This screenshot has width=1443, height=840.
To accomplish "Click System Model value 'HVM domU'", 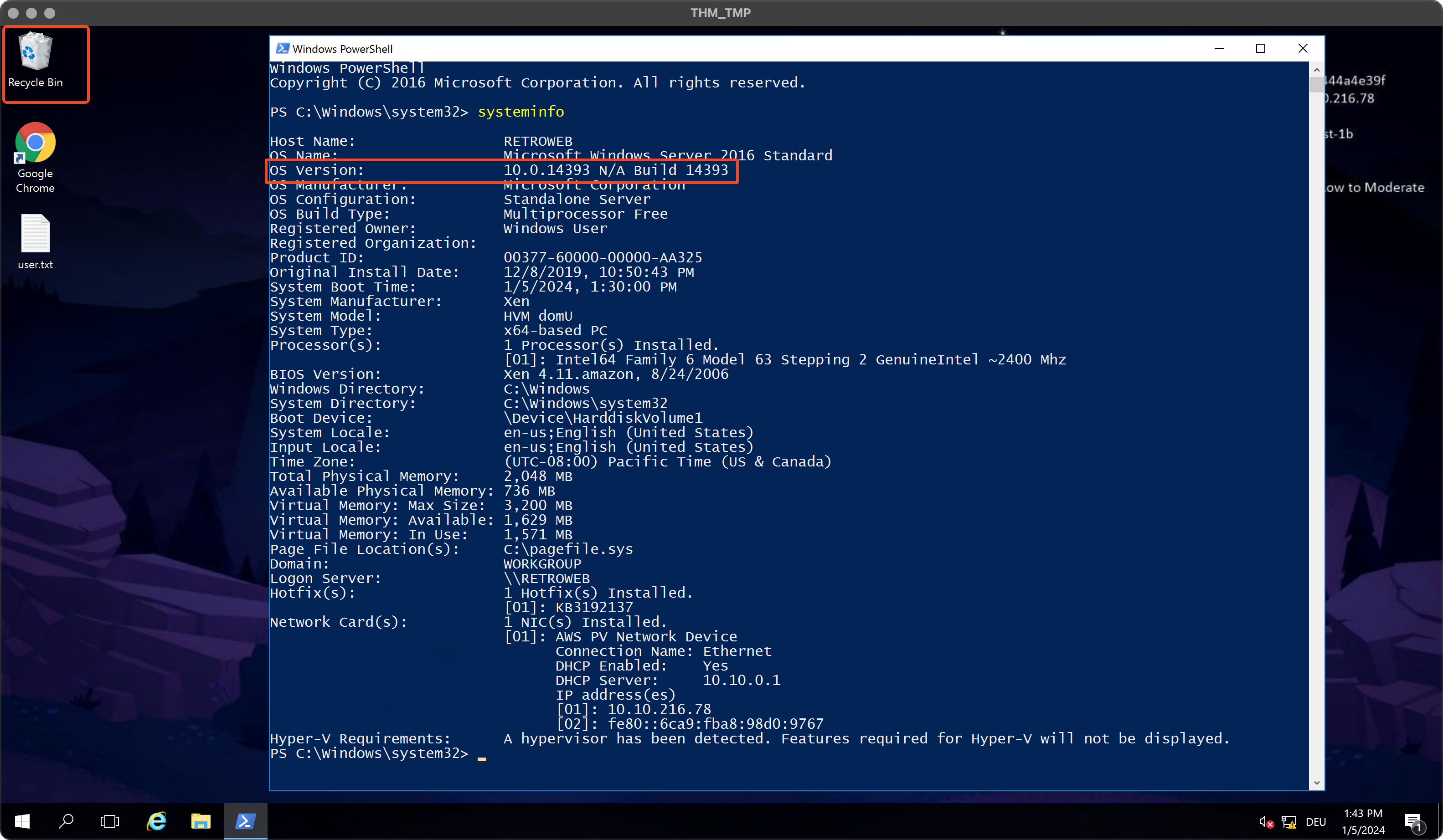I will (538, 316).
